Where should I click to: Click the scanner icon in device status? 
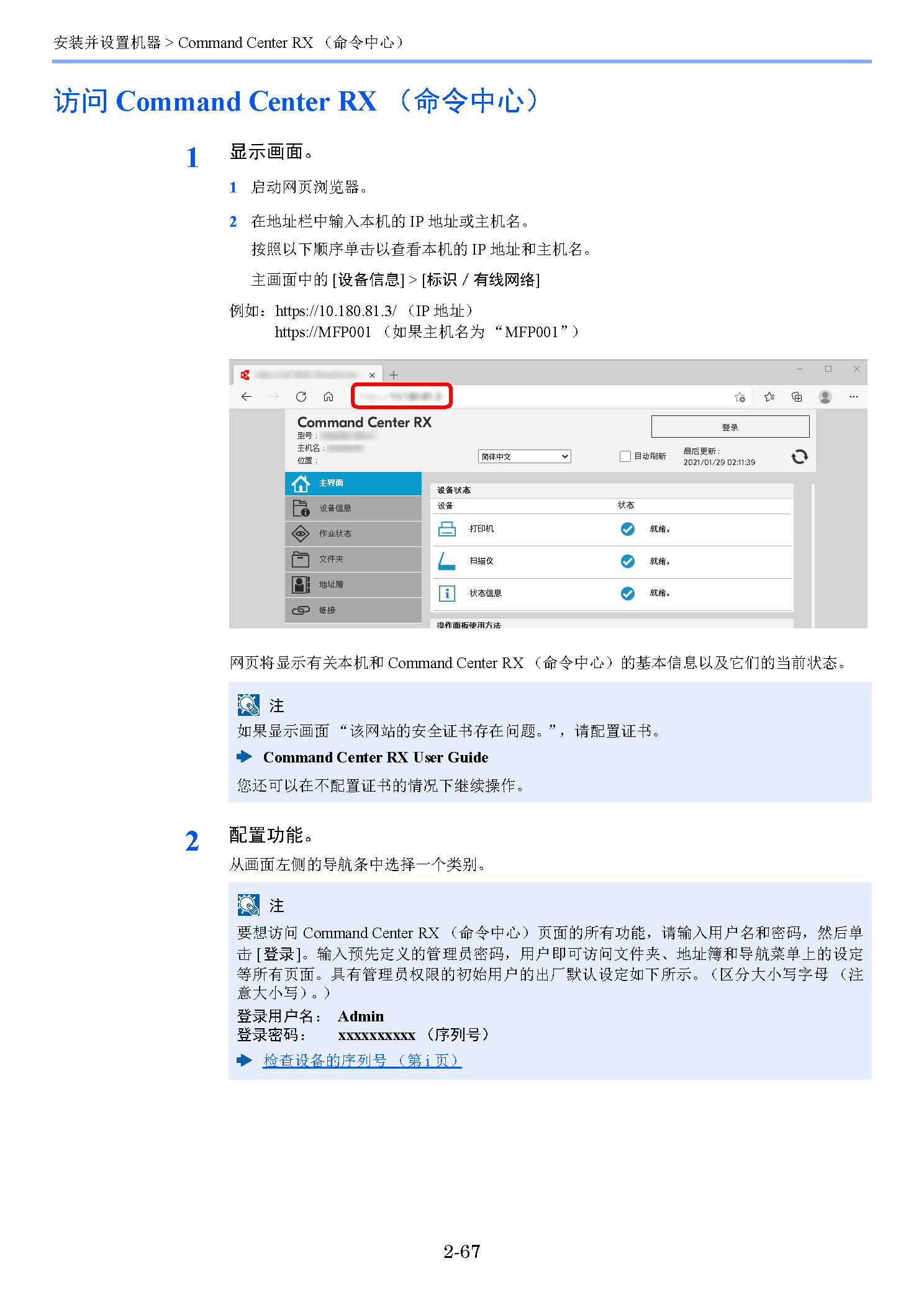(446, 561)
